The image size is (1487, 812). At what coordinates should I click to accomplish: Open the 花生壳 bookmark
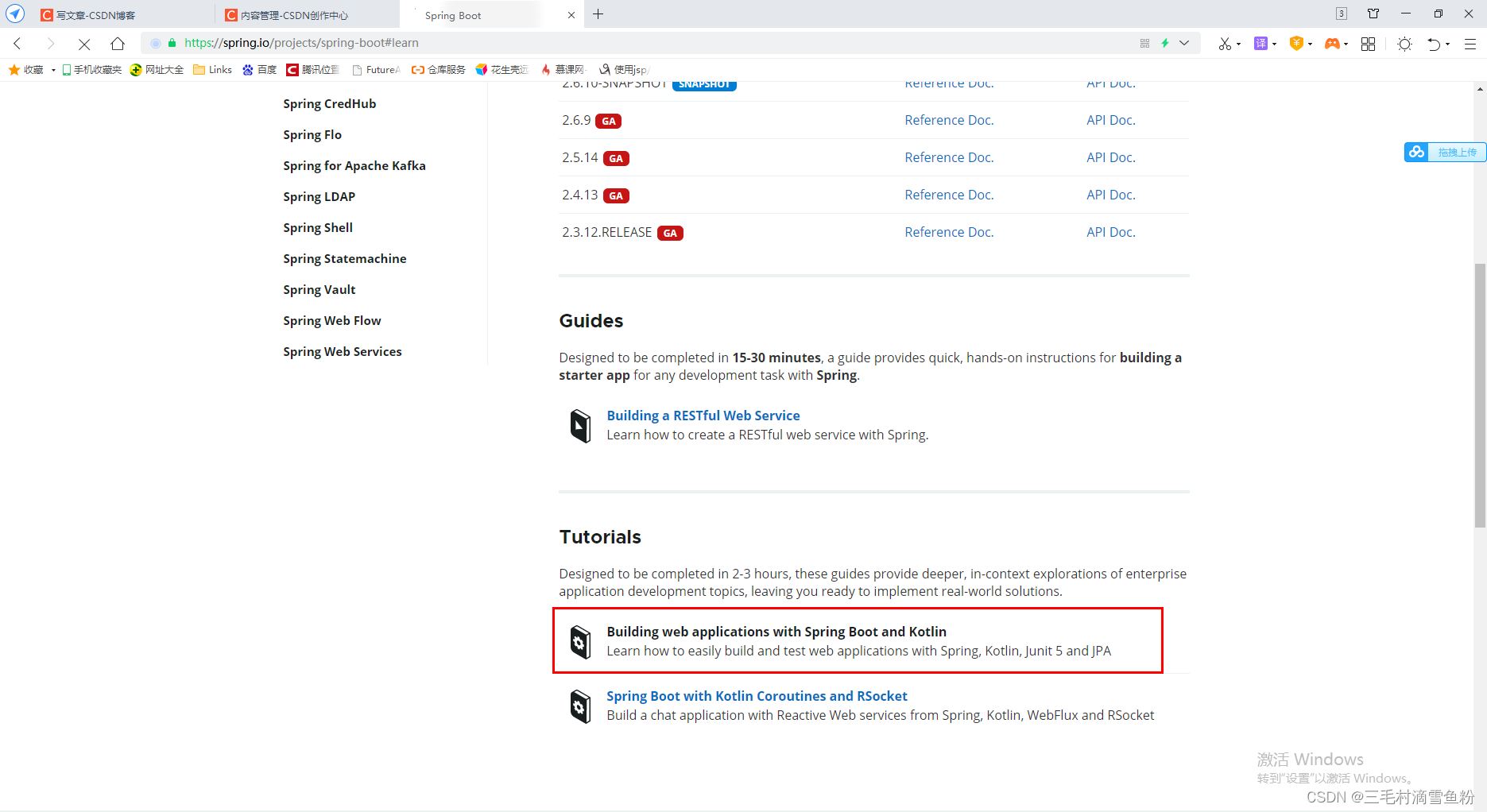501,70
